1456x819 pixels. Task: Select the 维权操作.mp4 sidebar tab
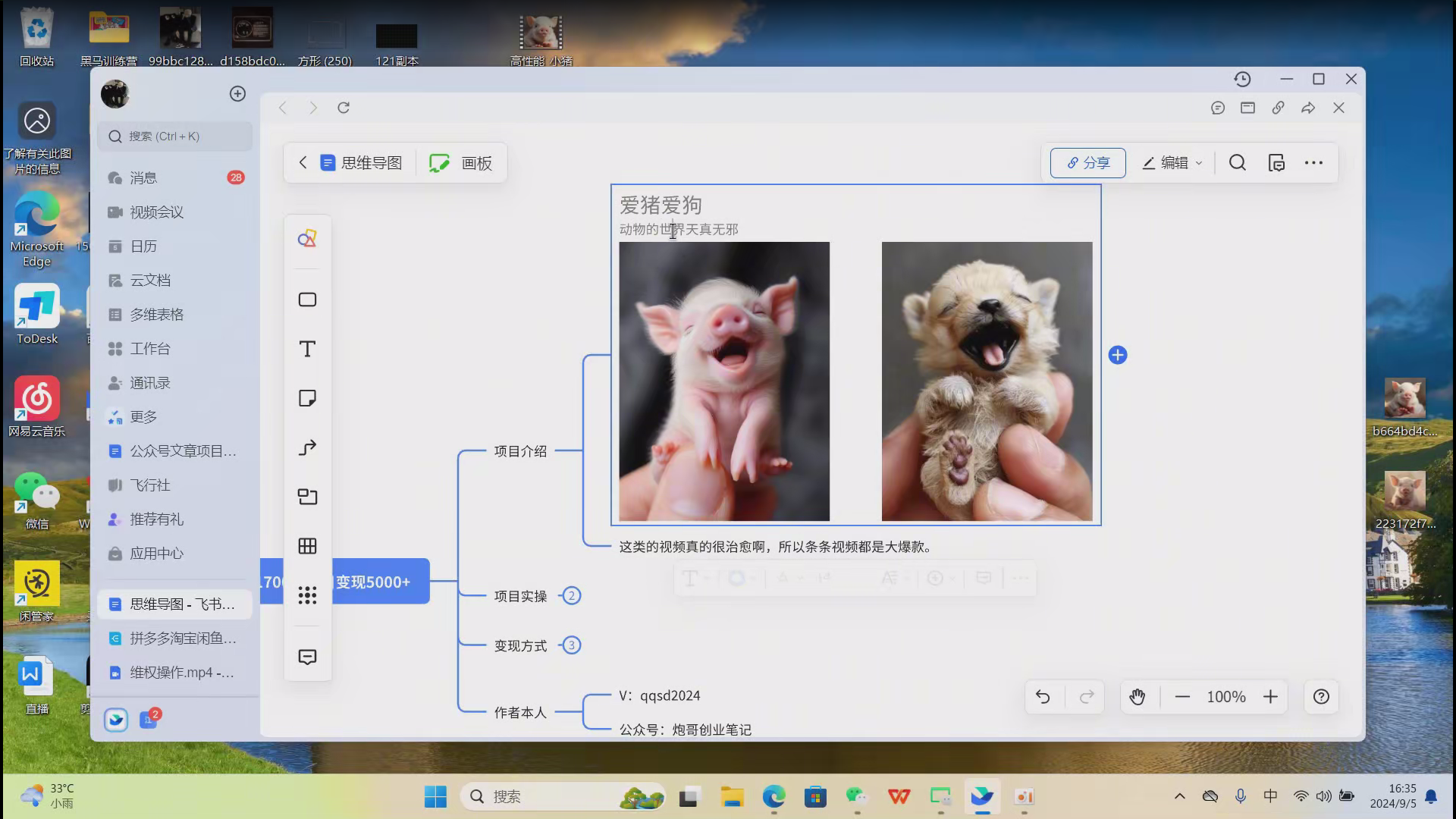pyautogui.click(x=175, y=673)
